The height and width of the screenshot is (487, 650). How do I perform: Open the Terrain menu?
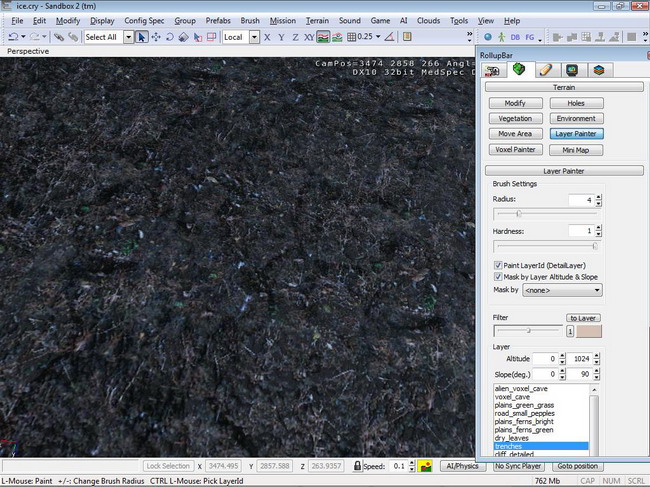click(317, 21)
